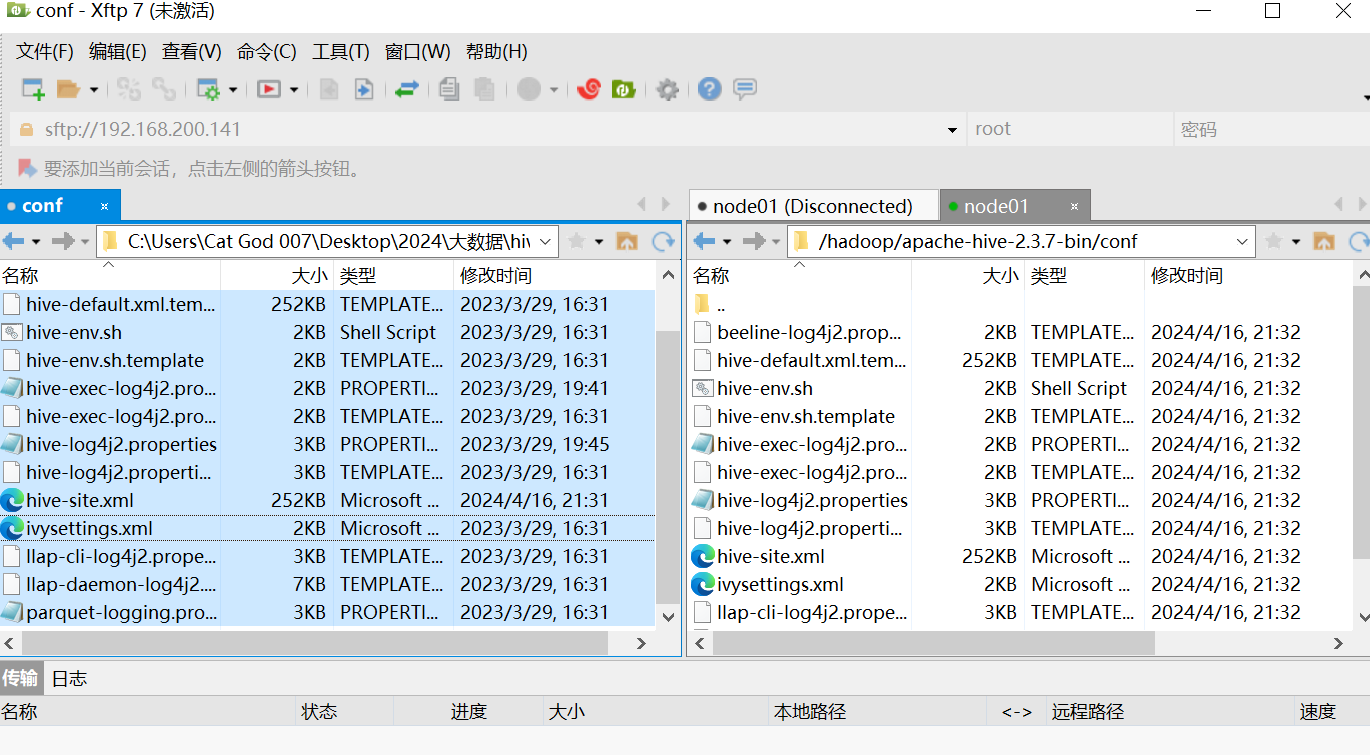Click the session properties icon with green gear
The width and height of the screenshot is (1370, 755).
coord(208,89)
